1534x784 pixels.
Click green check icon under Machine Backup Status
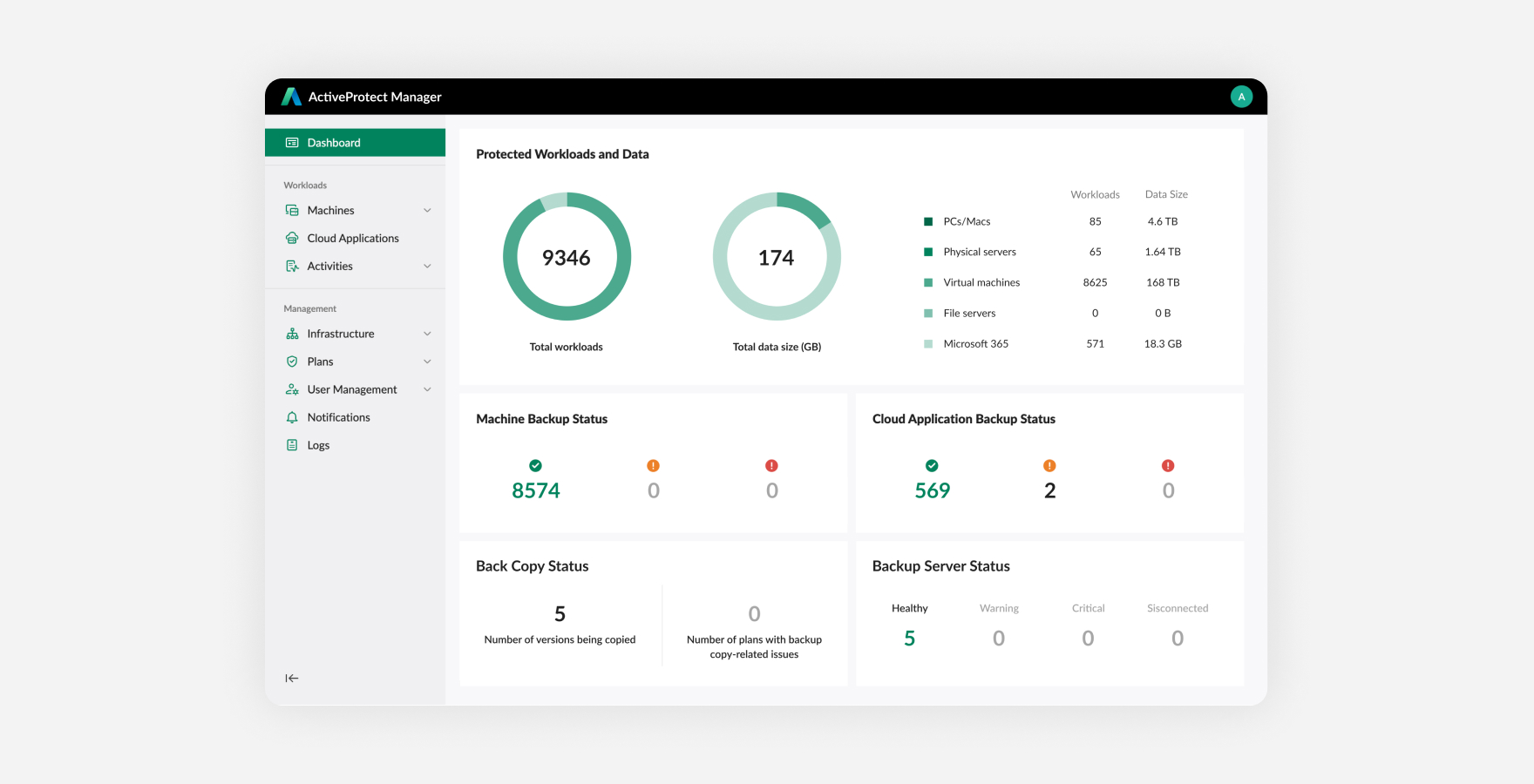click(535, 466)
